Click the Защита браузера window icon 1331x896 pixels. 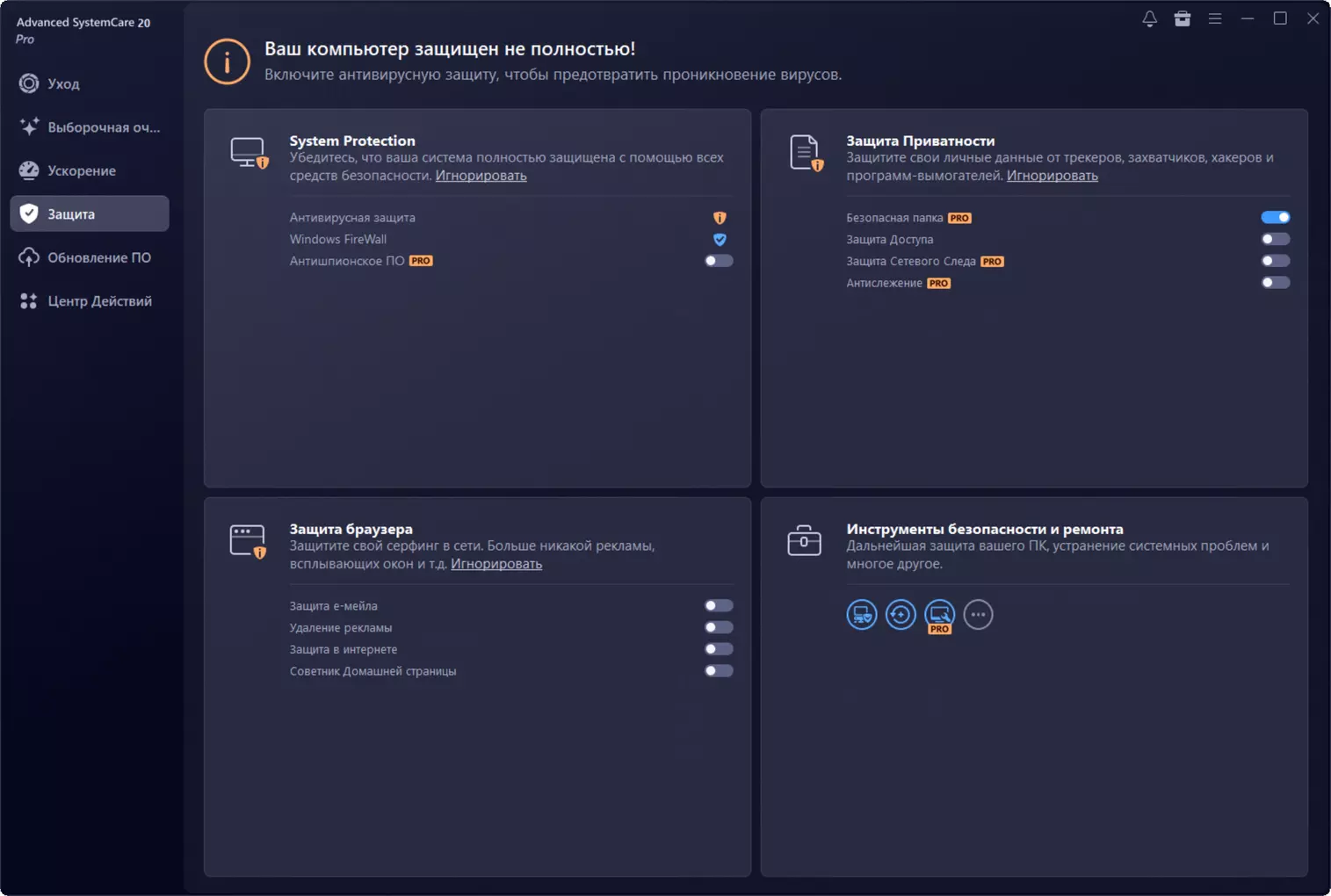point(249,541)
